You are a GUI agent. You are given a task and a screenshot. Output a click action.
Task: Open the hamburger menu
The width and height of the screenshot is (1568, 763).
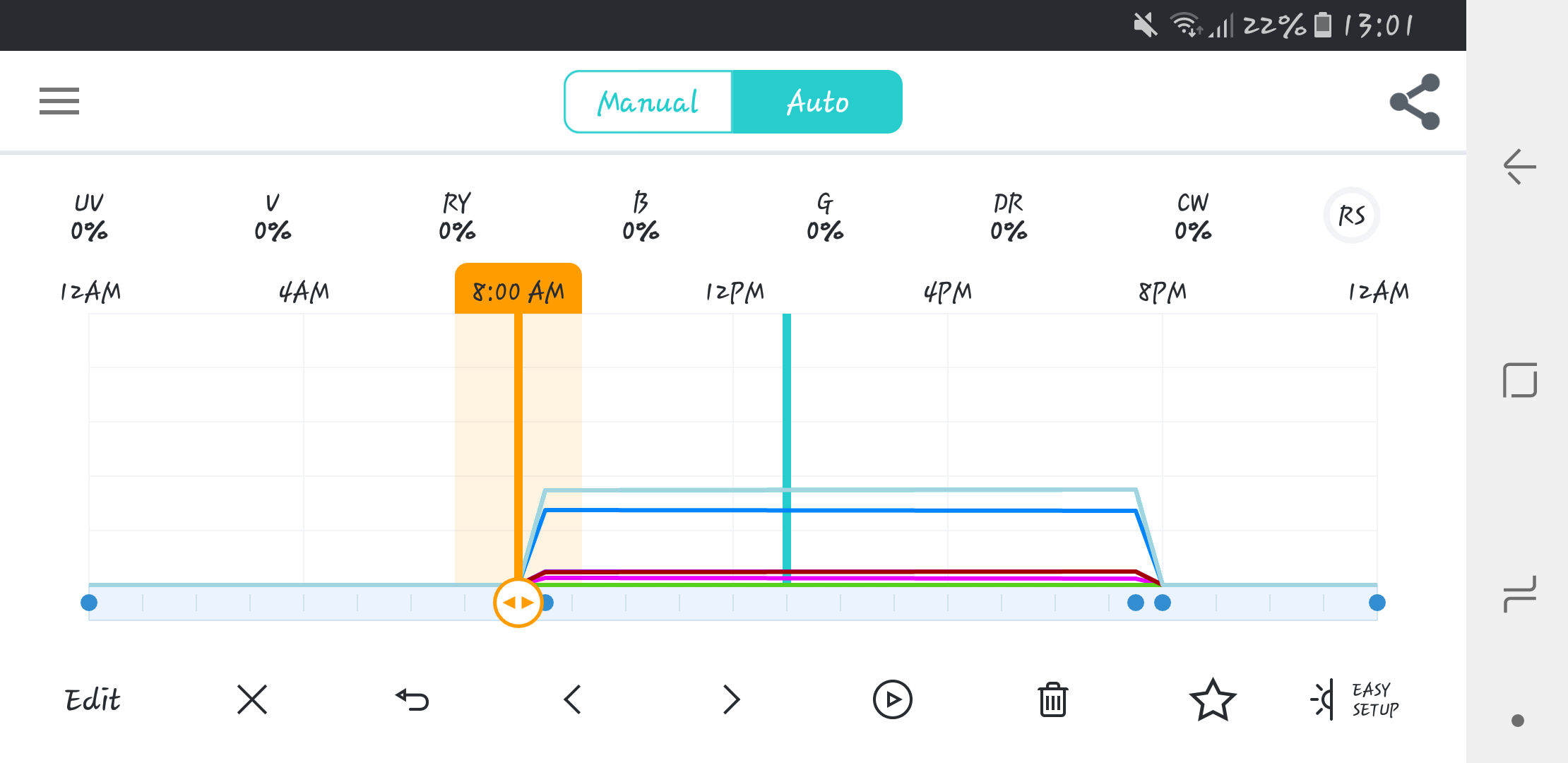[59, 101]
